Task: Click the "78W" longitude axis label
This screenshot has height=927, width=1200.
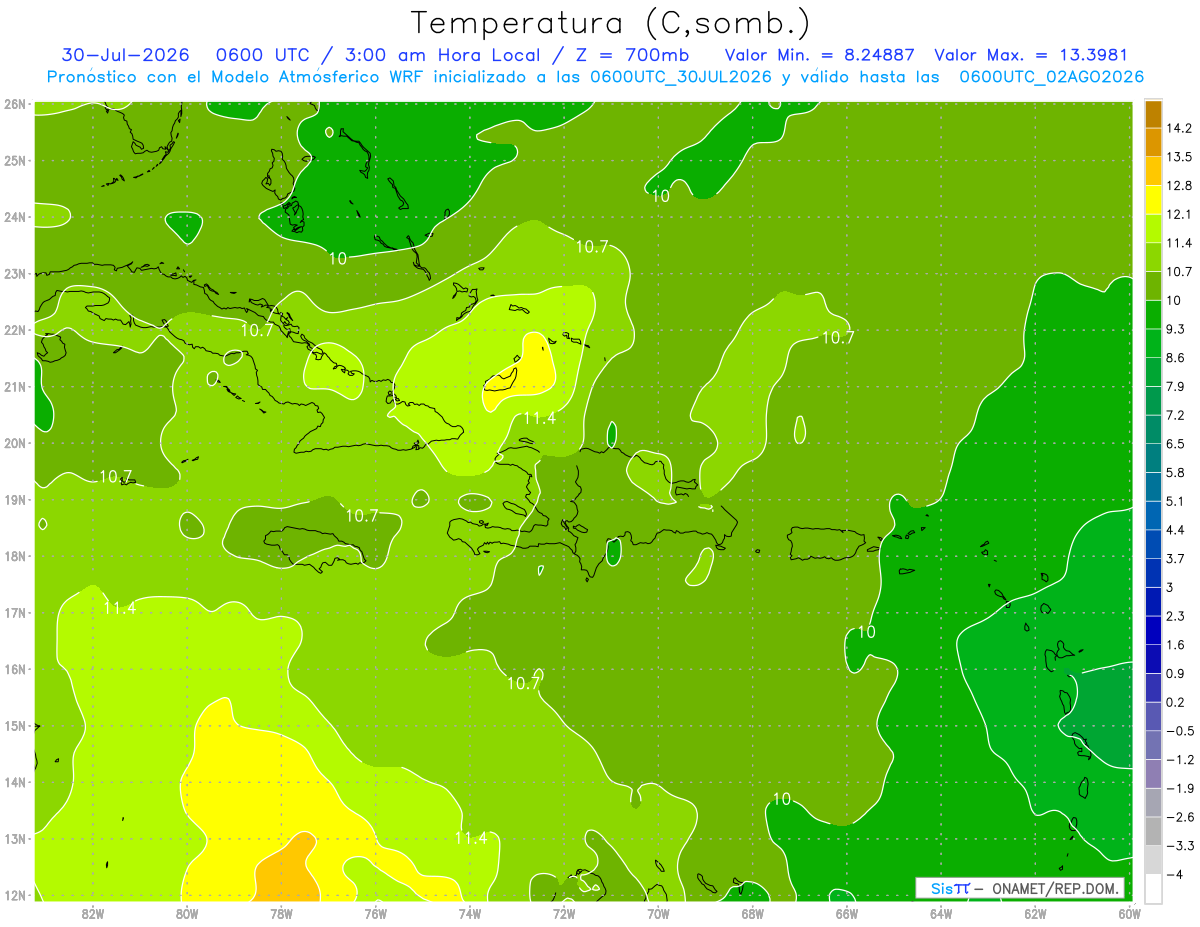Action: click(281, 912)
